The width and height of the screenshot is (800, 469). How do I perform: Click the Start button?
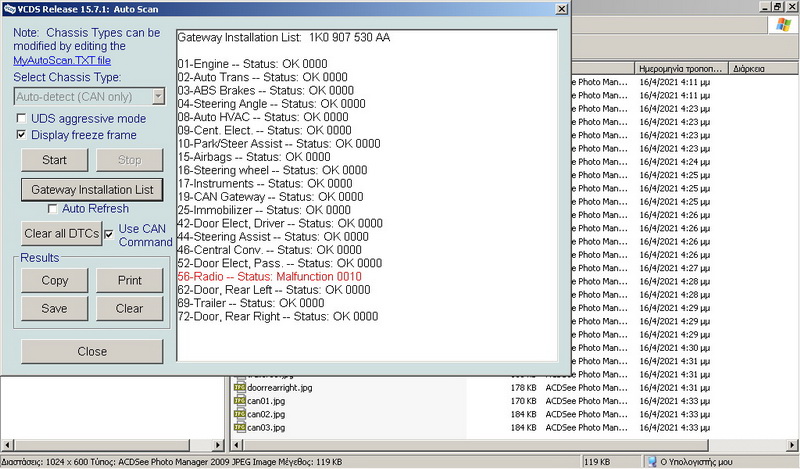[55, 160]
